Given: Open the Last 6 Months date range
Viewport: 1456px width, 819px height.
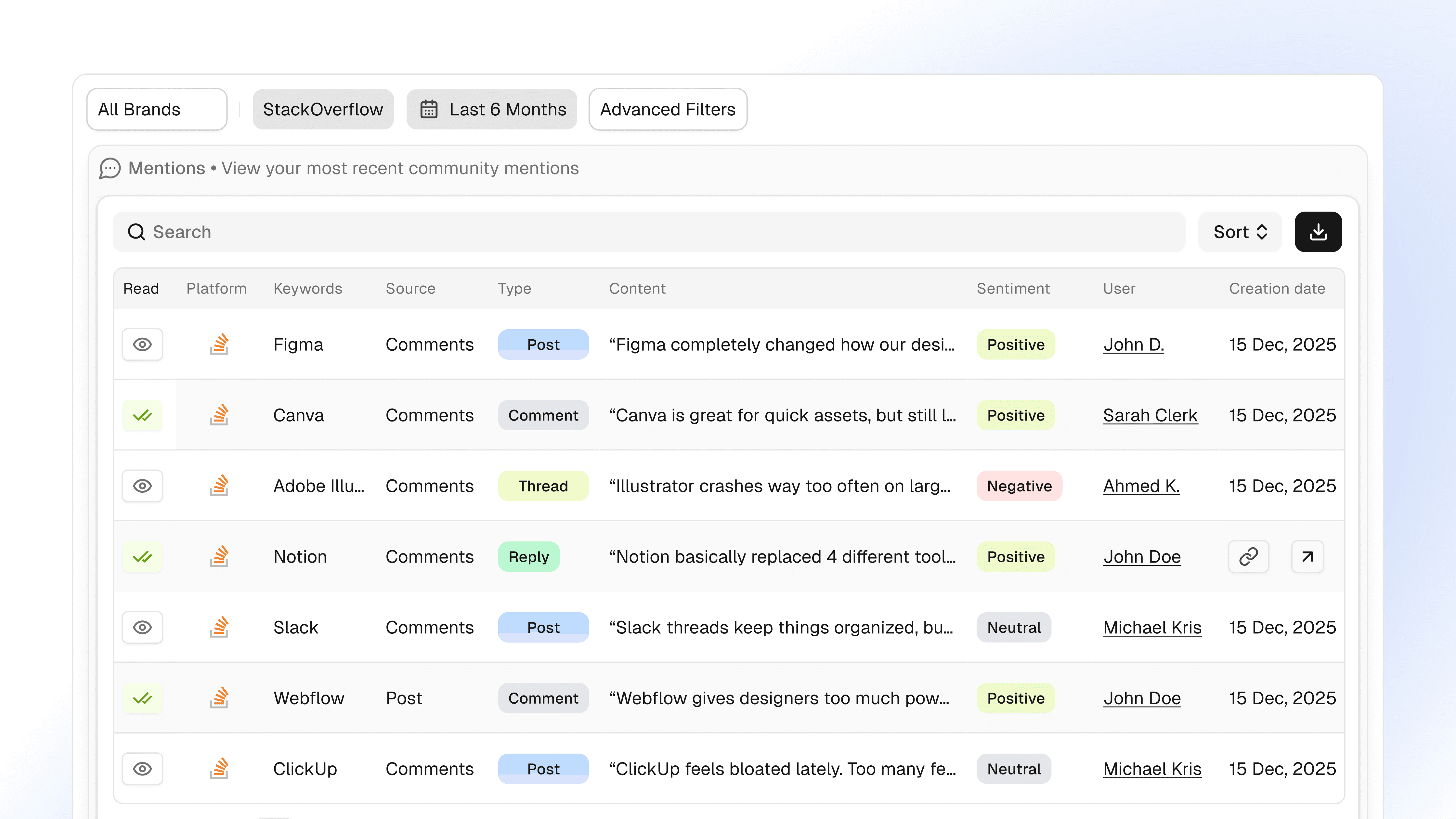Looking at the screenshot, I should point(492,109).
